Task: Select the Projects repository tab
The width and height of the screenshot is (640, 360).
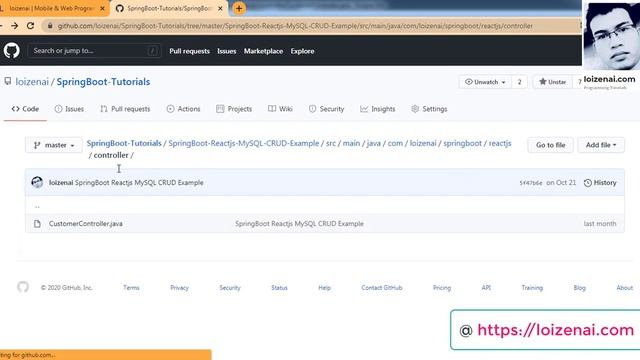Action: pyautogui.click(x=234, y=109)
